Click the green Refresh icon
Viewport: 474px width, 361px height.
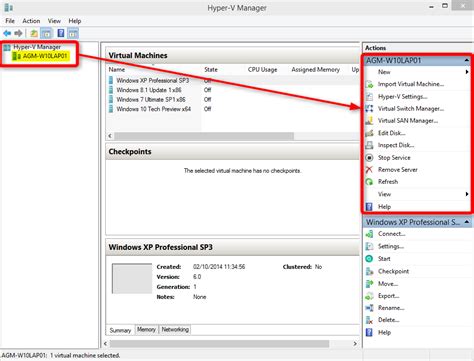coord(369,182)
